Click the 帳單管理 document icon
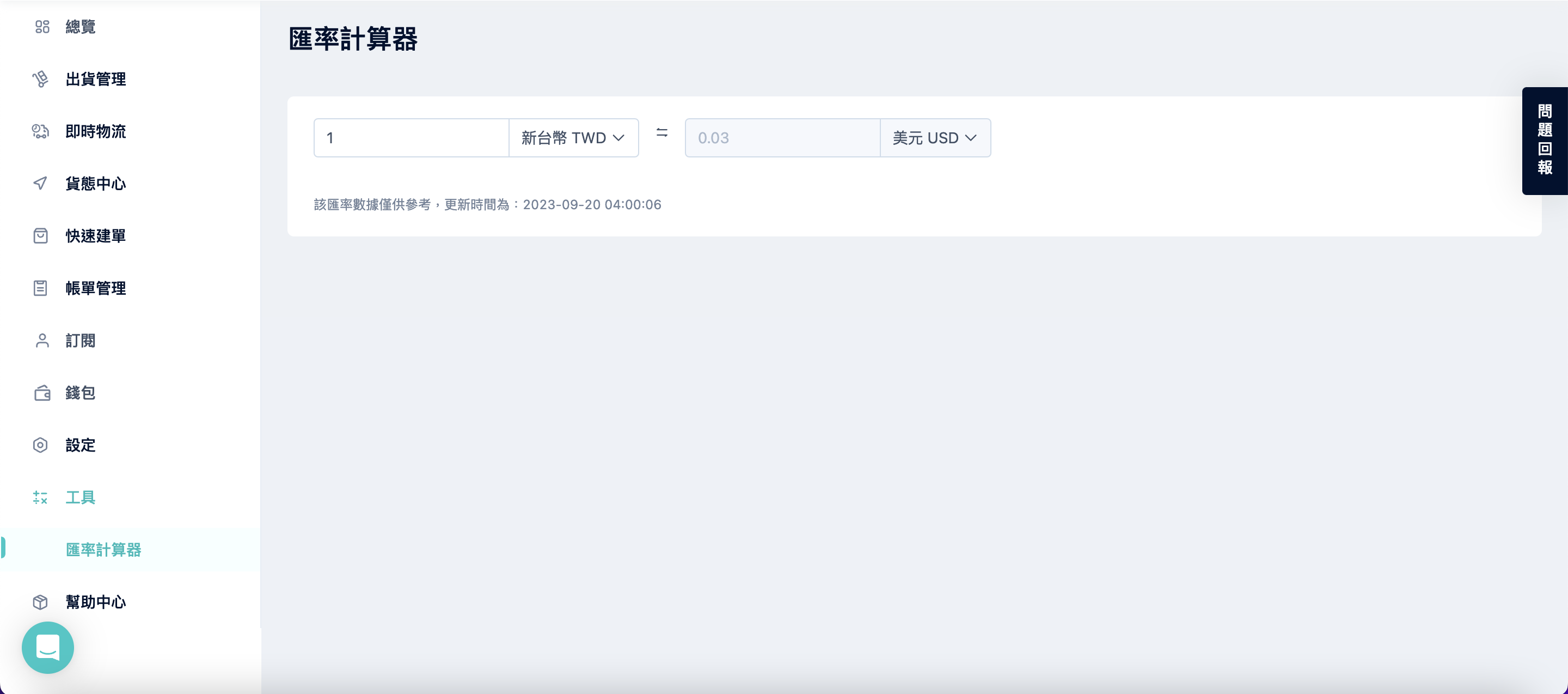This screenshot has width=1568, height=694. (40, 288)
